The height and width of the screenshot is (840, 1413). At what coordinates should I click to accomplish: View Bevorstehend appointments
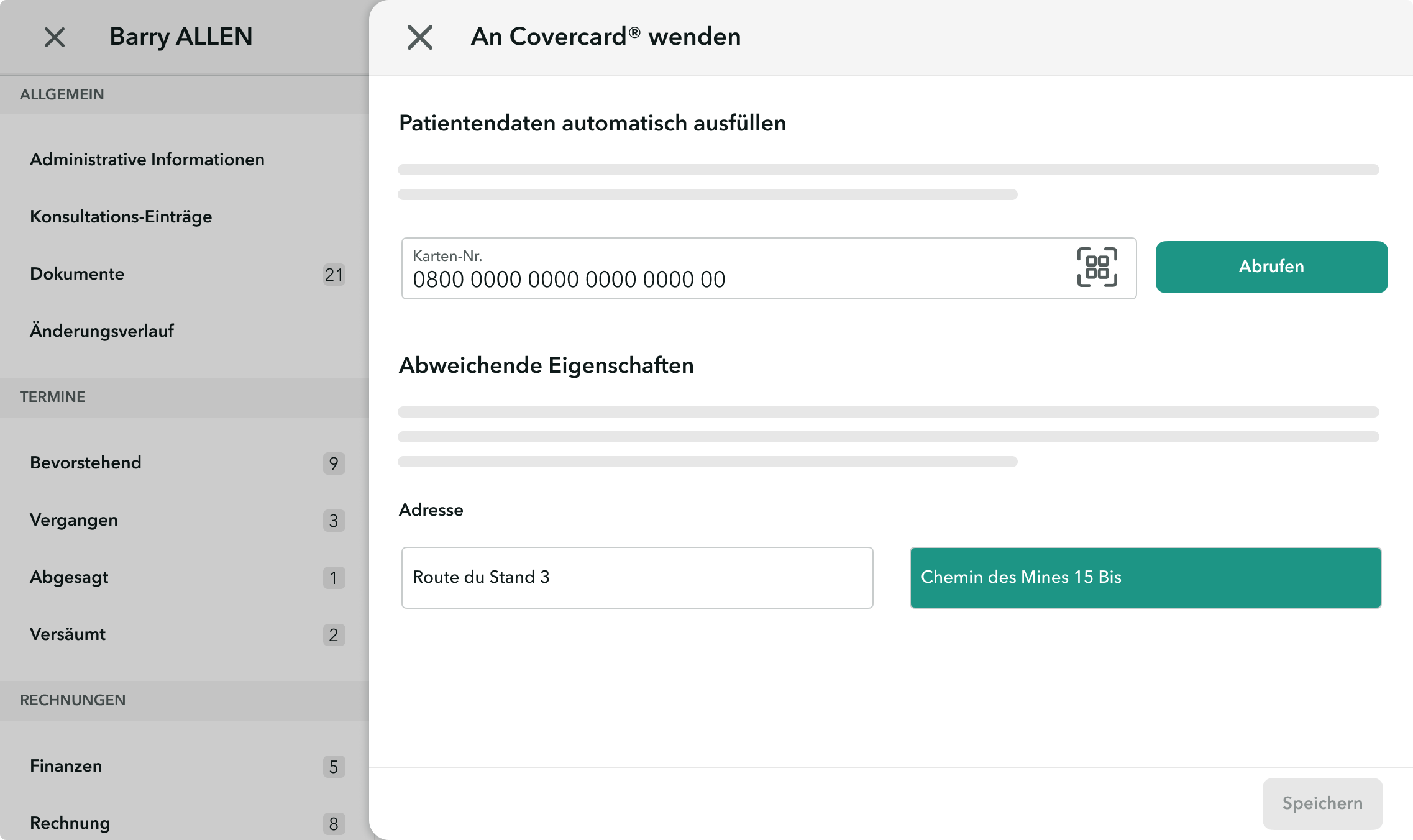coord(86,462)
